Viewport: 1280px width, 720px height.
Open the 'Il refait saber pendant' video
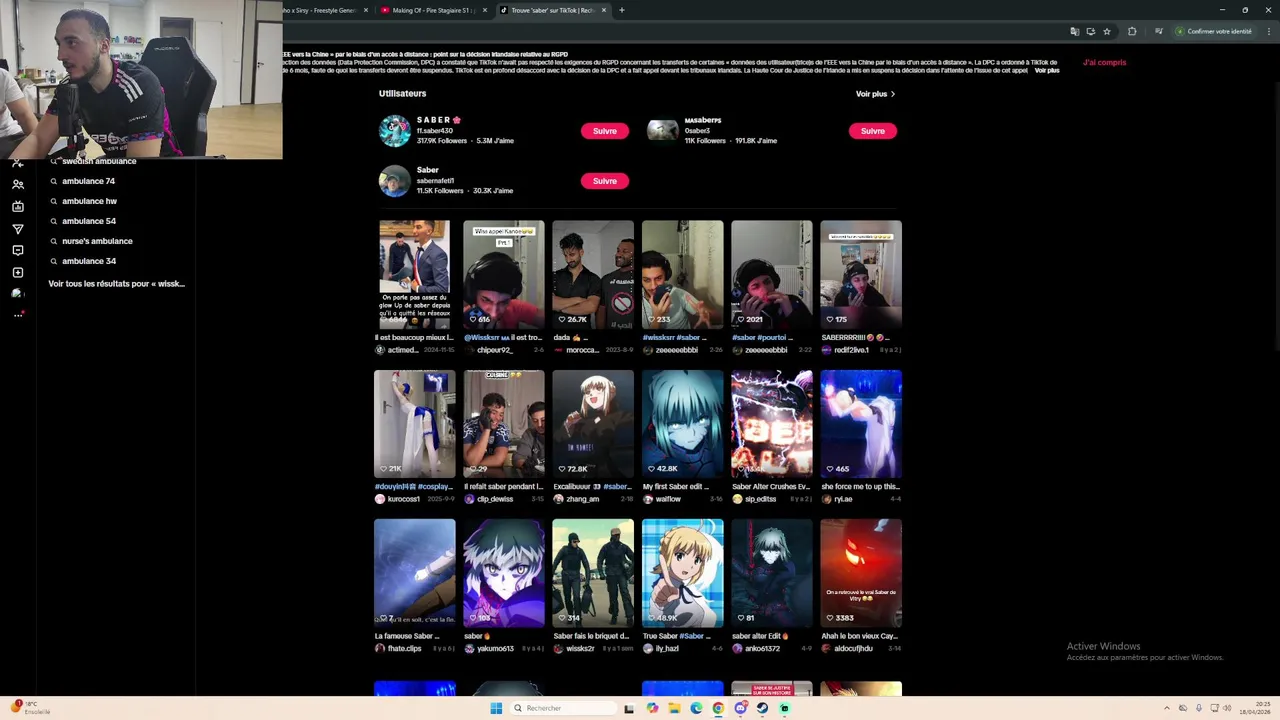tap(504, 424)
